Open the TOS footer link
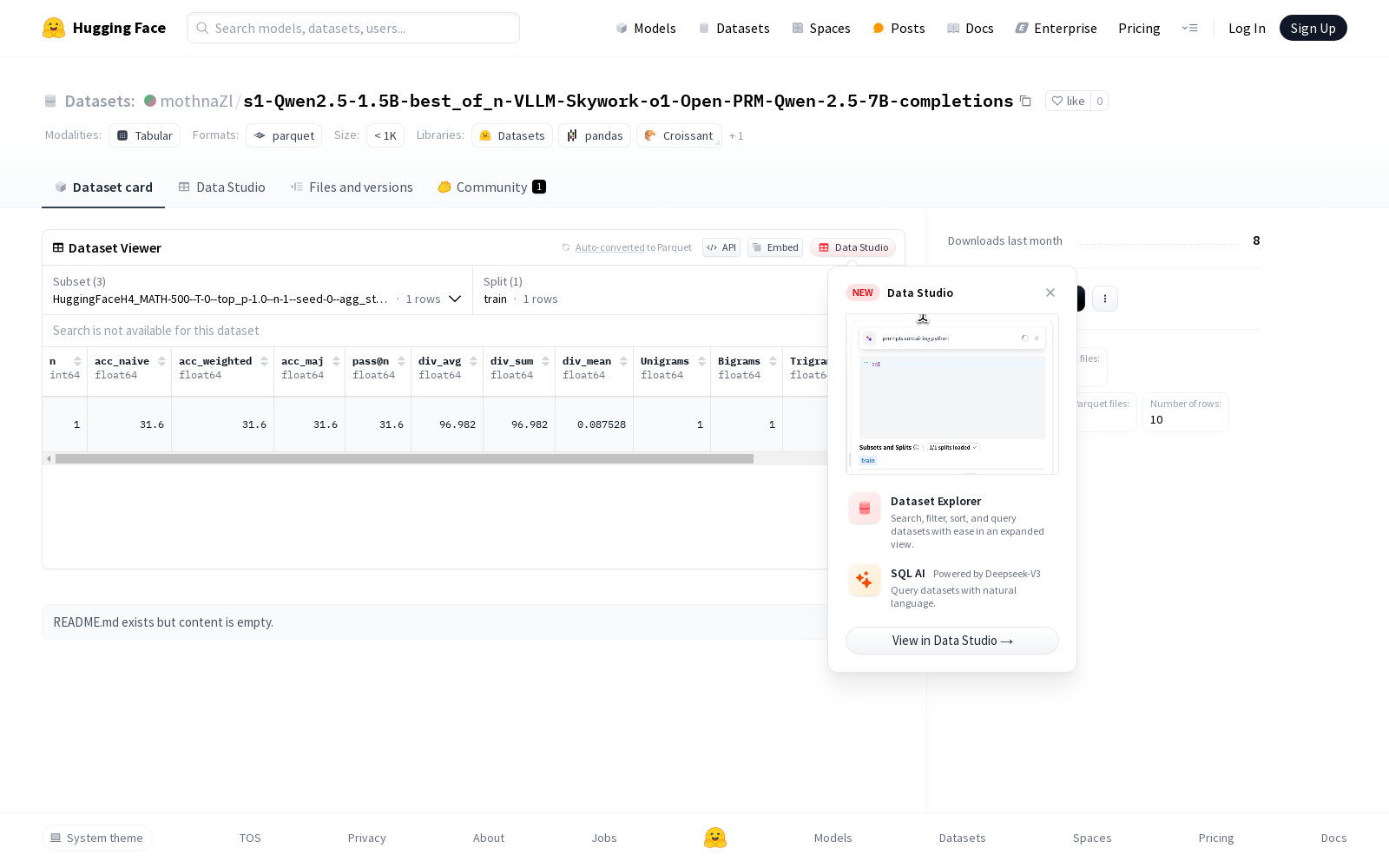This screenshot has height=868, width=1389. (250, 838)
